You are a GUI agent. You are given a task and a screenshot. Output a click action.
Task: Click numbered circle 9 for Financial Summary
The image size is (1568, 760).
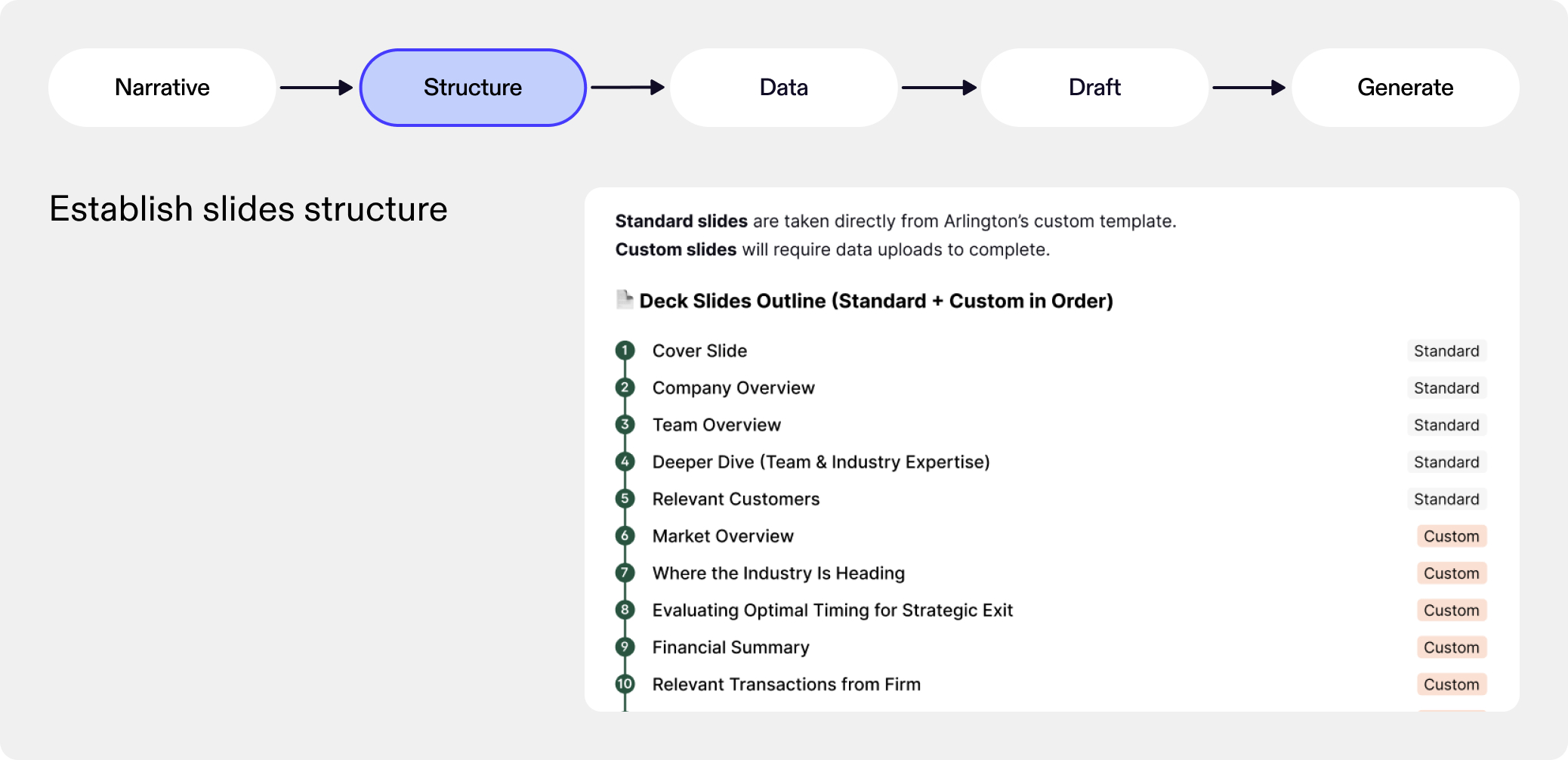pyautogui.click(x=625, y=647)
